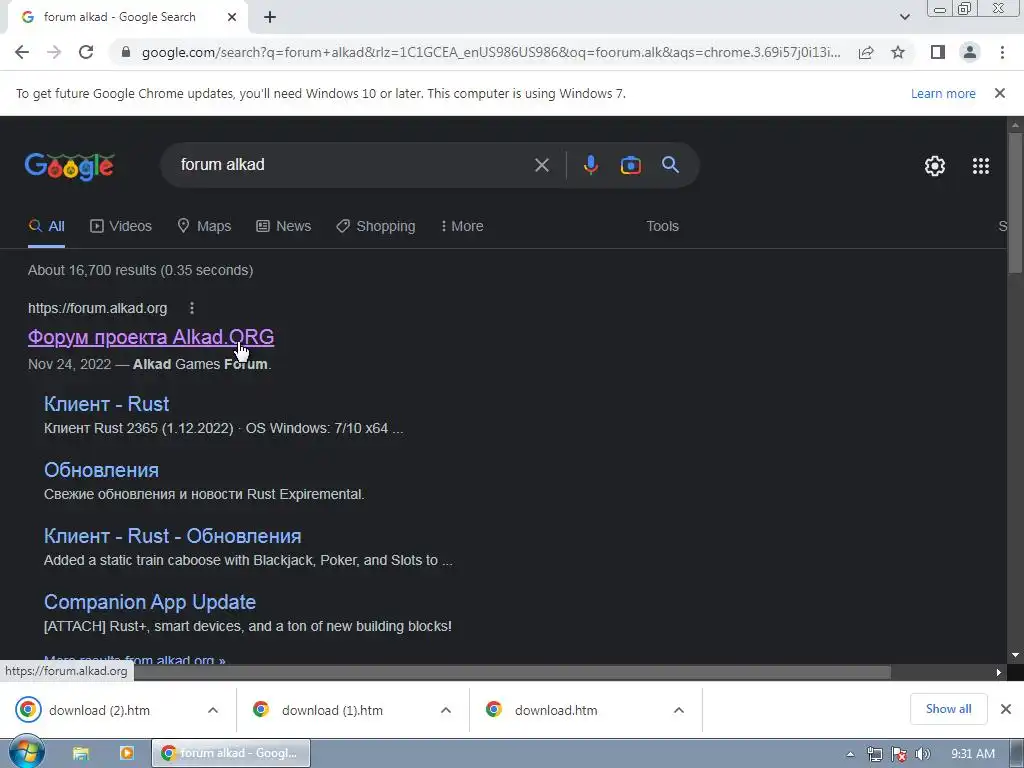This screenshot has width=1024, height=768.
Task: Open the network tray icon
Action: coord(874,754)
